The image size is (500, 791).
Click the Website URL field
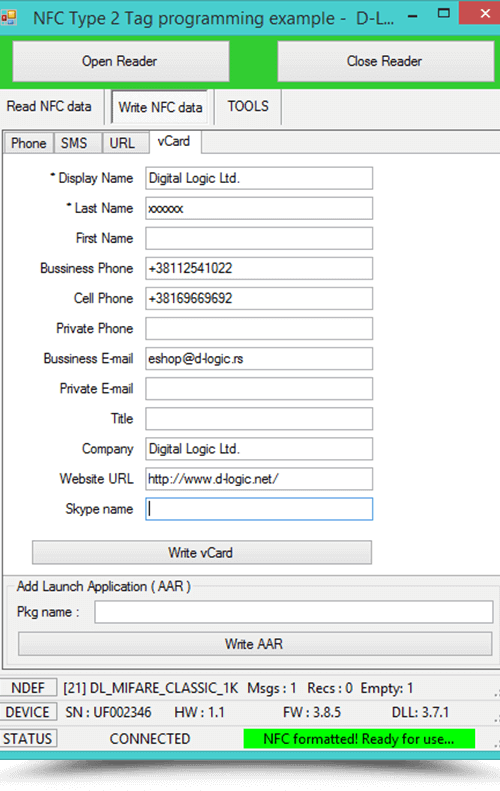259,479
